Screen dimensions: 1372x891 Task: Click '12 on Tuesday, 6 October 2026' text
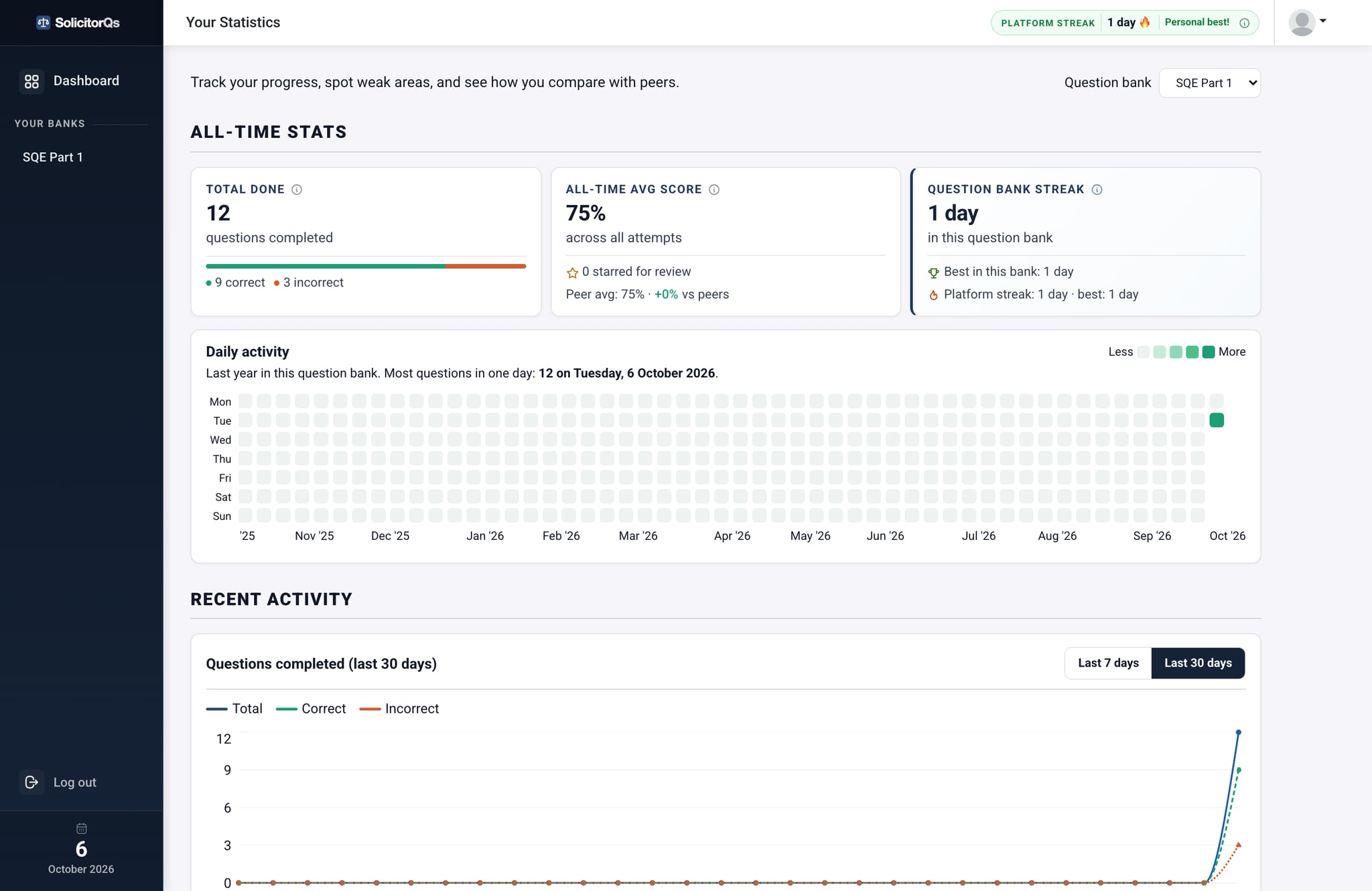click(626, 373)
